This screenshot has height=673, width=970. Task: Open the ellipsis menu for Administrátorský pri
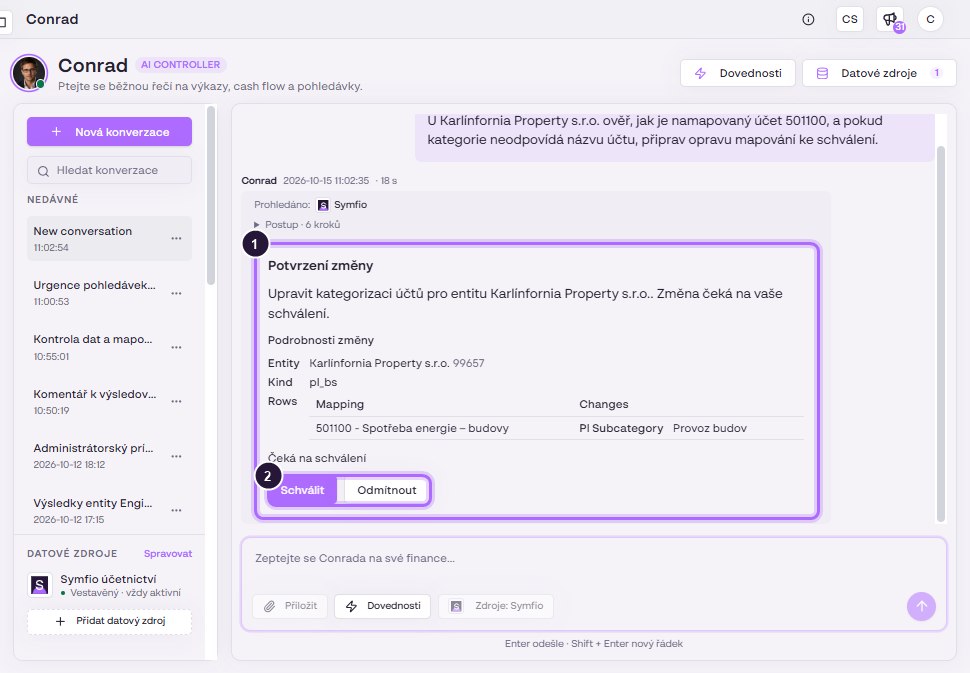(x=176, y=456)
